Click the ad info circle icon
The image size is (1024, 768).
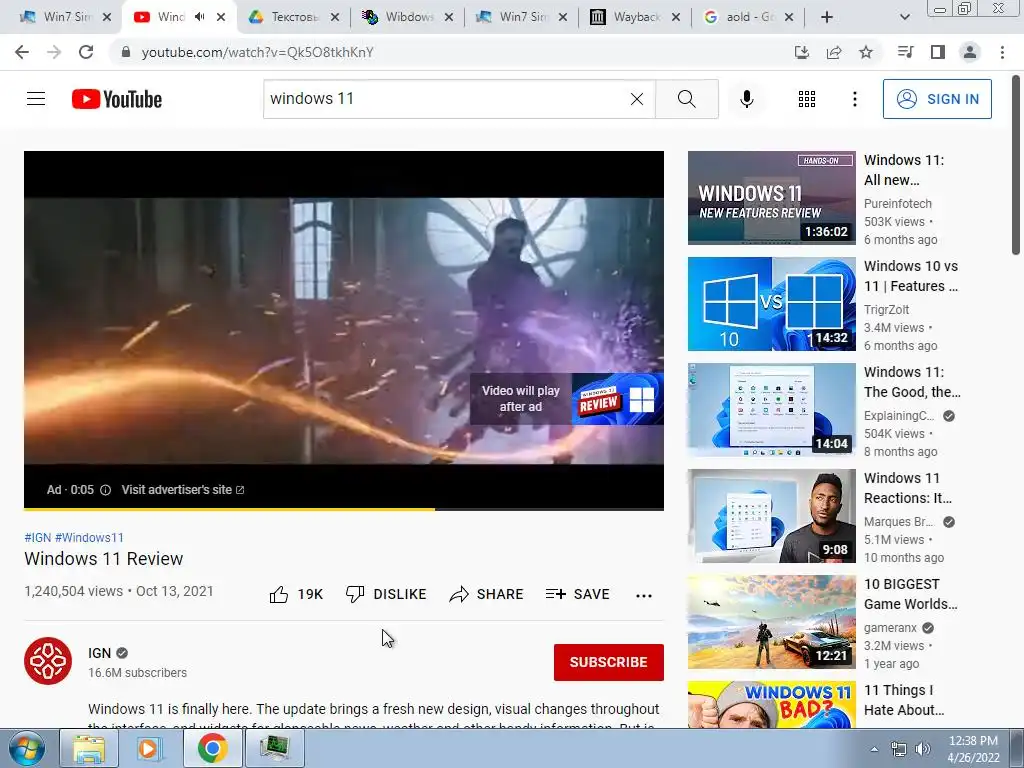pyautogui.click(x=105, y=490)
